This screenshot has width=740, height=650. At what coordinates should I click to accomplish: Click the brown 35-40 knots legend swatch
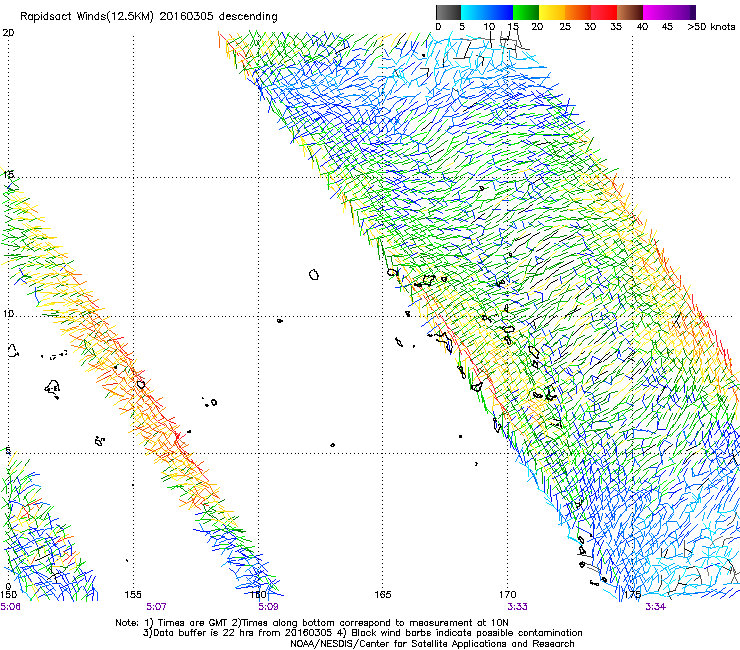pos(630,12)
